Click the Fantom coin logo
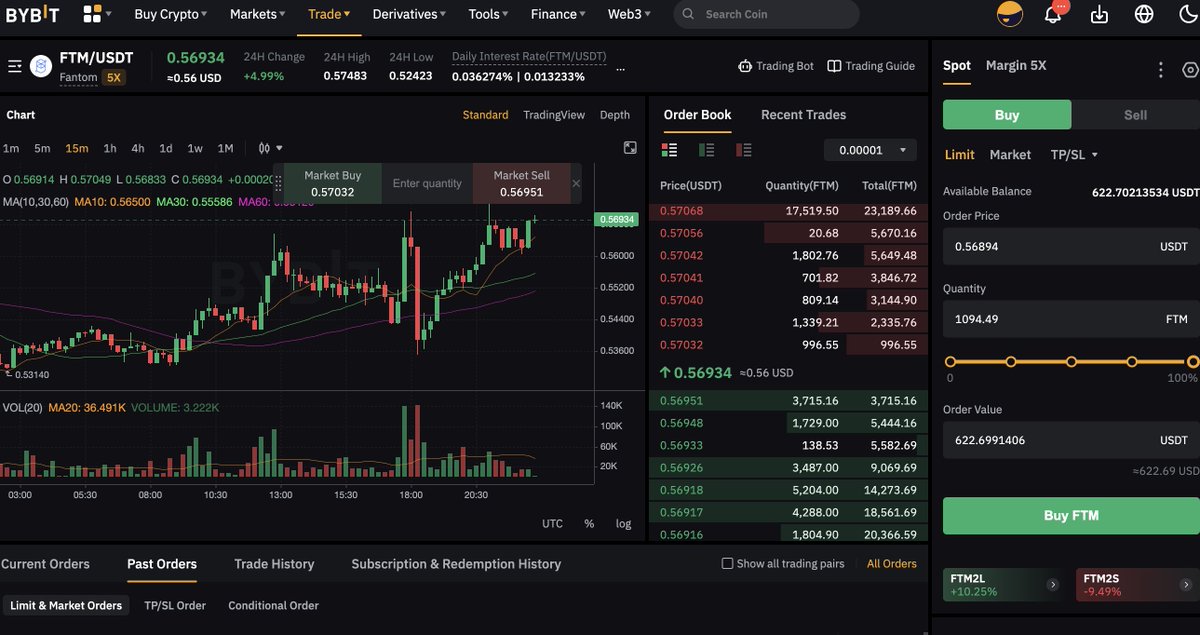Viewport: 1200px width, 635px height. (x=41, y=67)
